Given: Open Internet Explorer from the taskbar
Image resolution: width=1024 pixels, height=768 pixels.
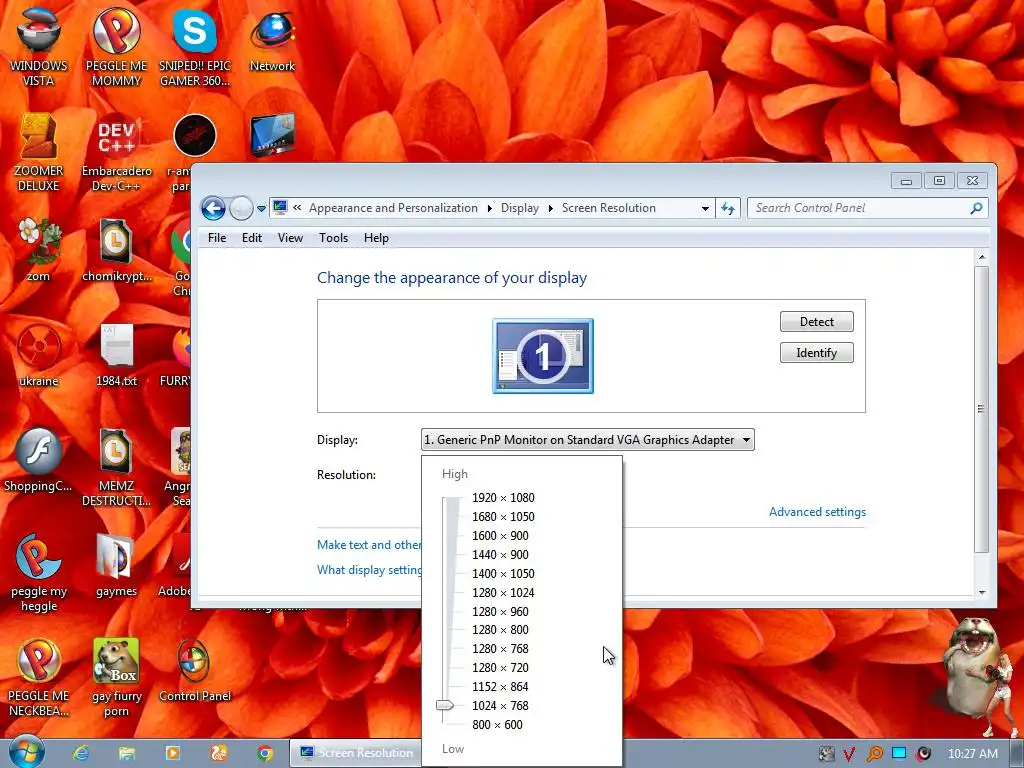Looking at the screenshot, I should click(81, 753).
